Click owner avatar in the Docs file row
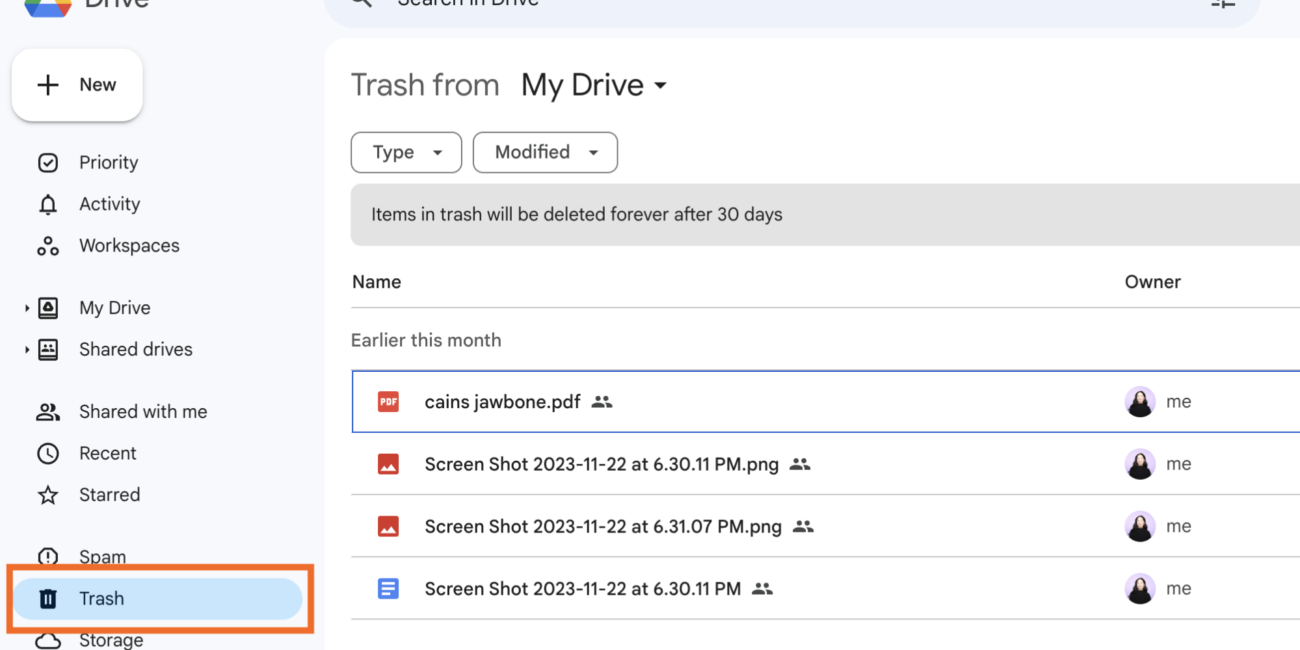1300x650 pixels. pos(1140,589)
